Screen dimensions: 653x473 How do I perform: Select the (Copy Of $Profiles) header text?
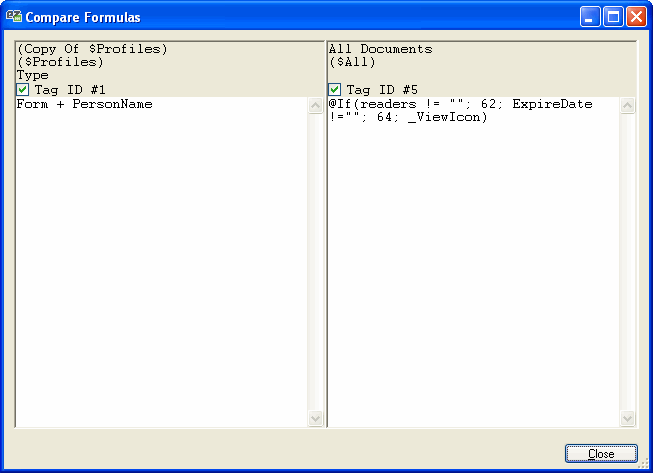click(92, 49)
